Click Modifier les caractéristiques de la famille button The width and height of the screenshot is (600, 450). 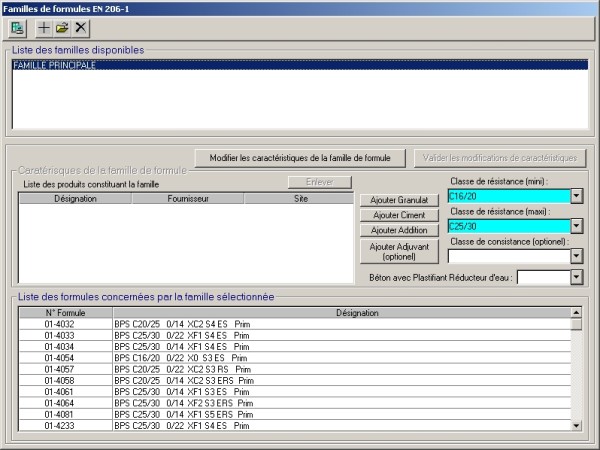(x=301, y=158)
